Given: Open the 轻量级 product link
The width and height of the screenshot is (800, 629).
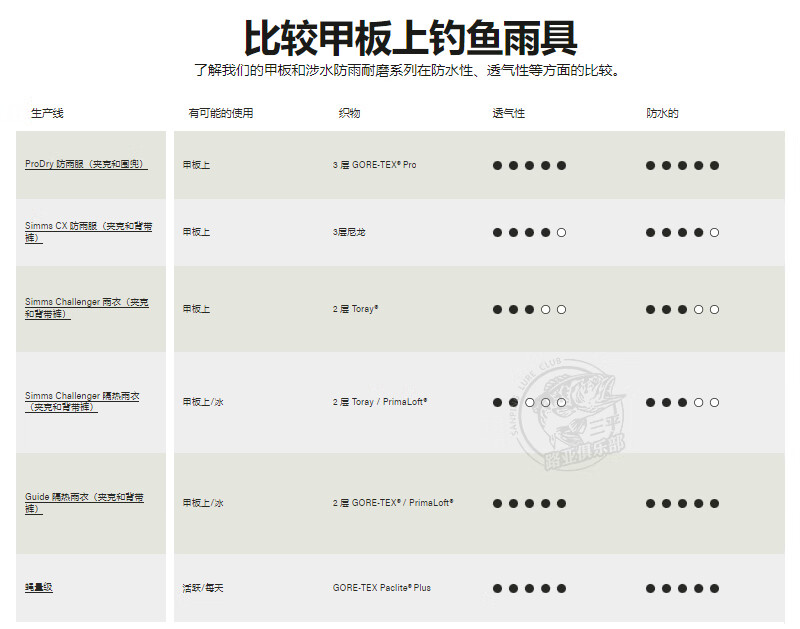Looking at the screenshot, I should (x=39, y=587).
